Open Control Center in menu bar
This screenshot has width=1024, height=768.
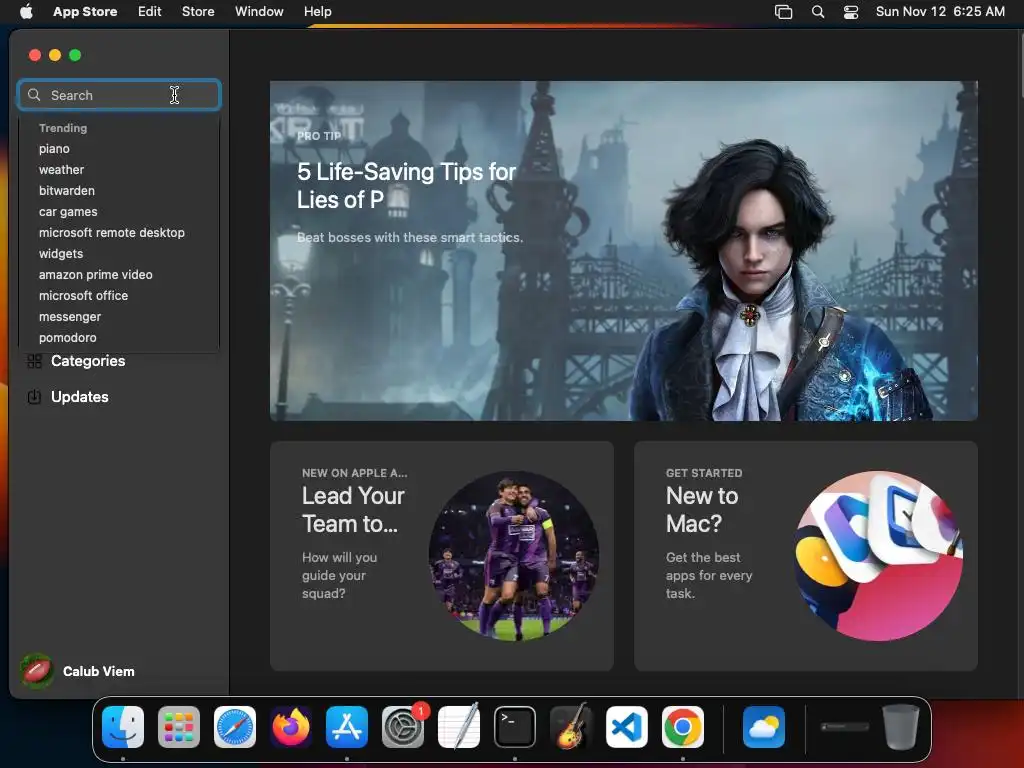point(851,12)
